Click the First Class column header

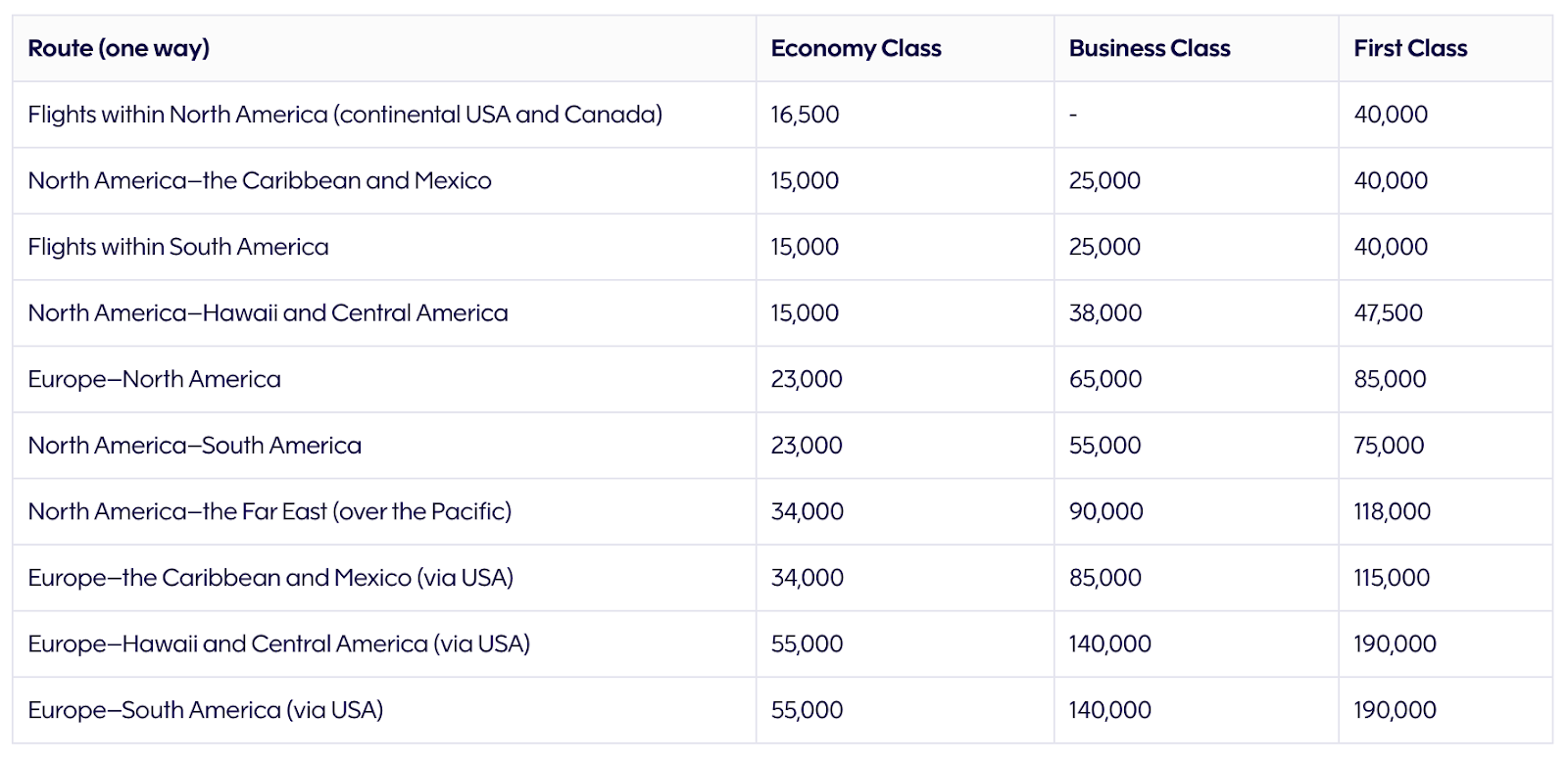pos(1410,48)
